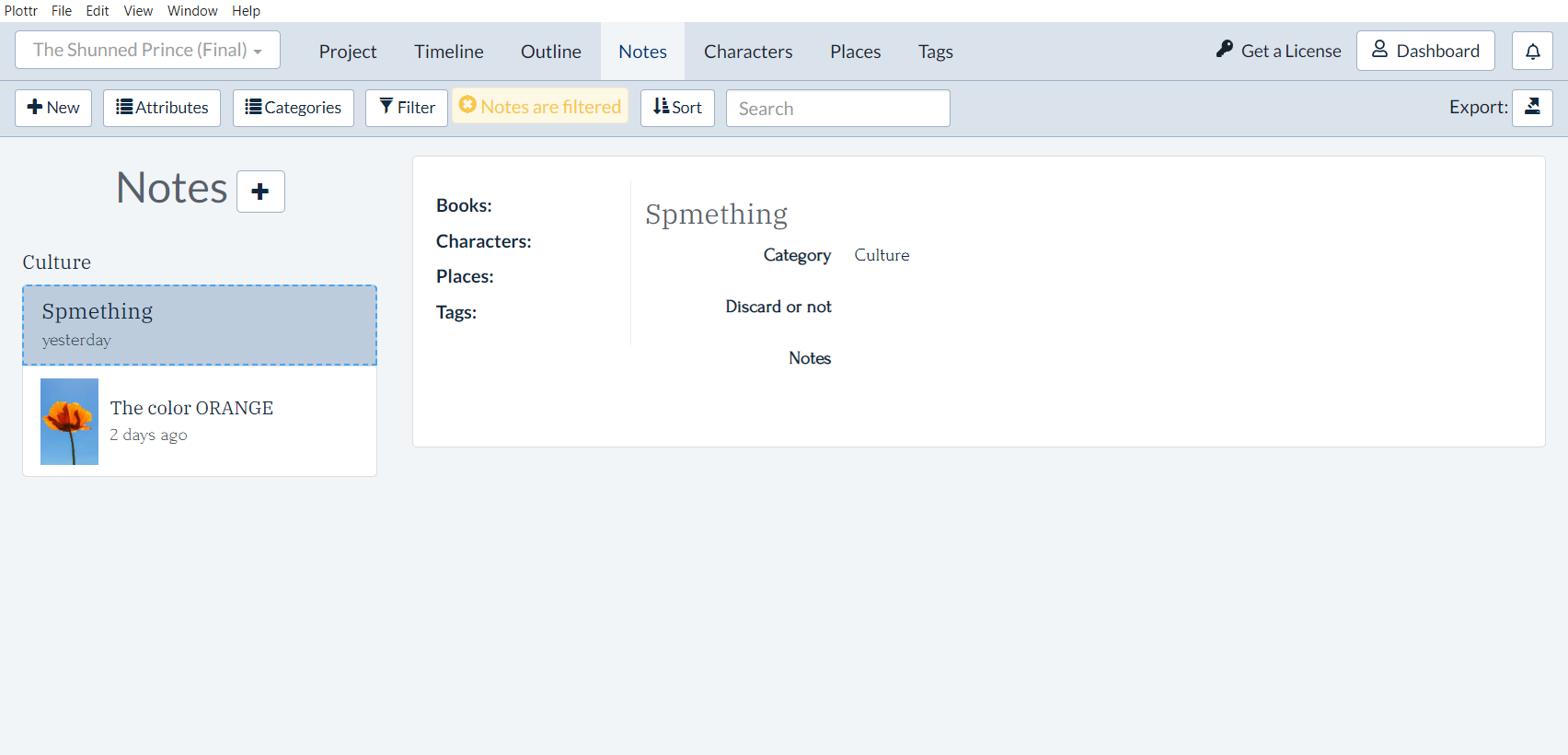This screenshot has width=1568, height=755.
Task: Click the Places: label in detail pane
Action: click(465, 276)
